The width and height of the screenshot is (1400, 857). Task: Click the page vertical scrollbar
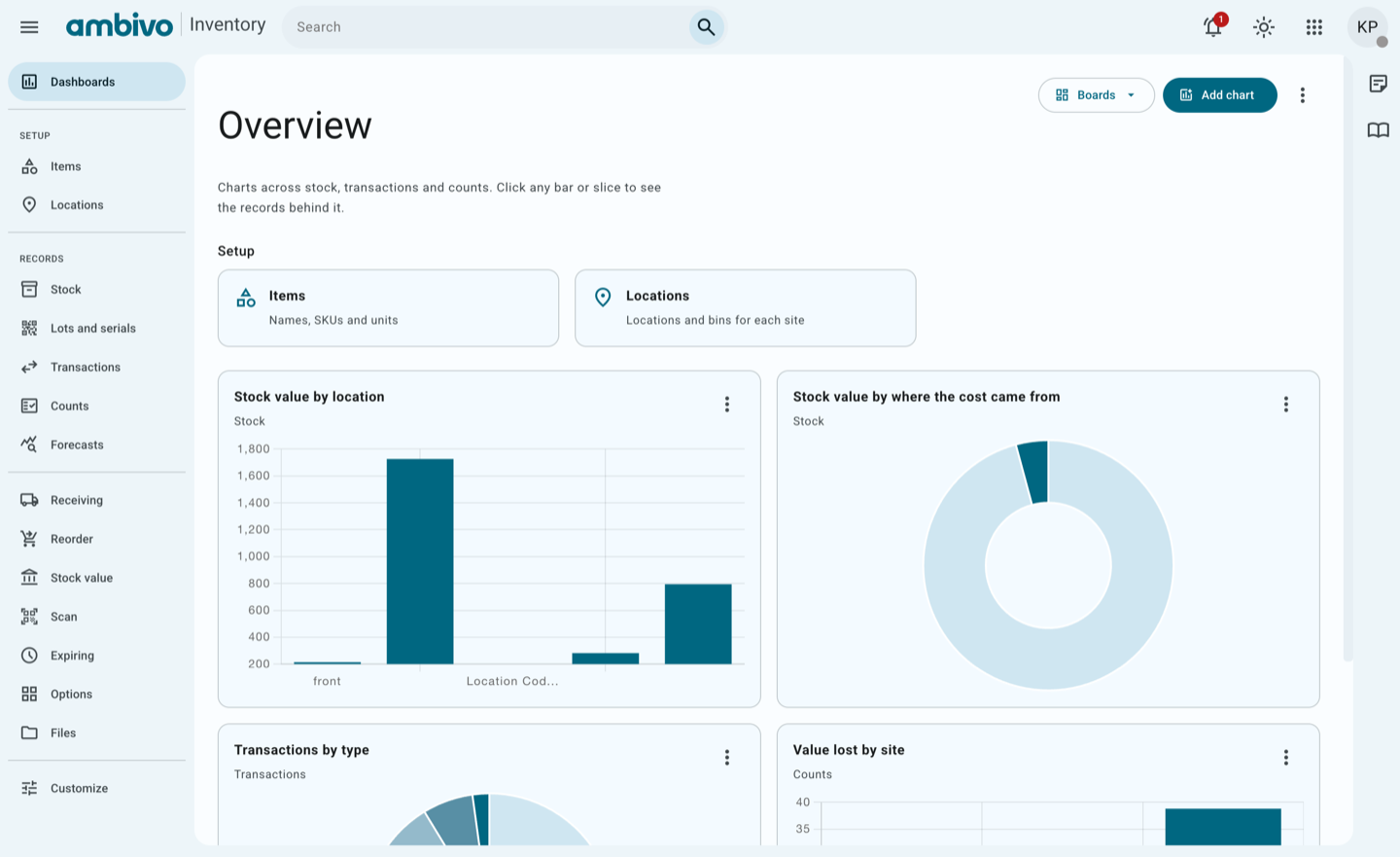[x=1347, y=358]
